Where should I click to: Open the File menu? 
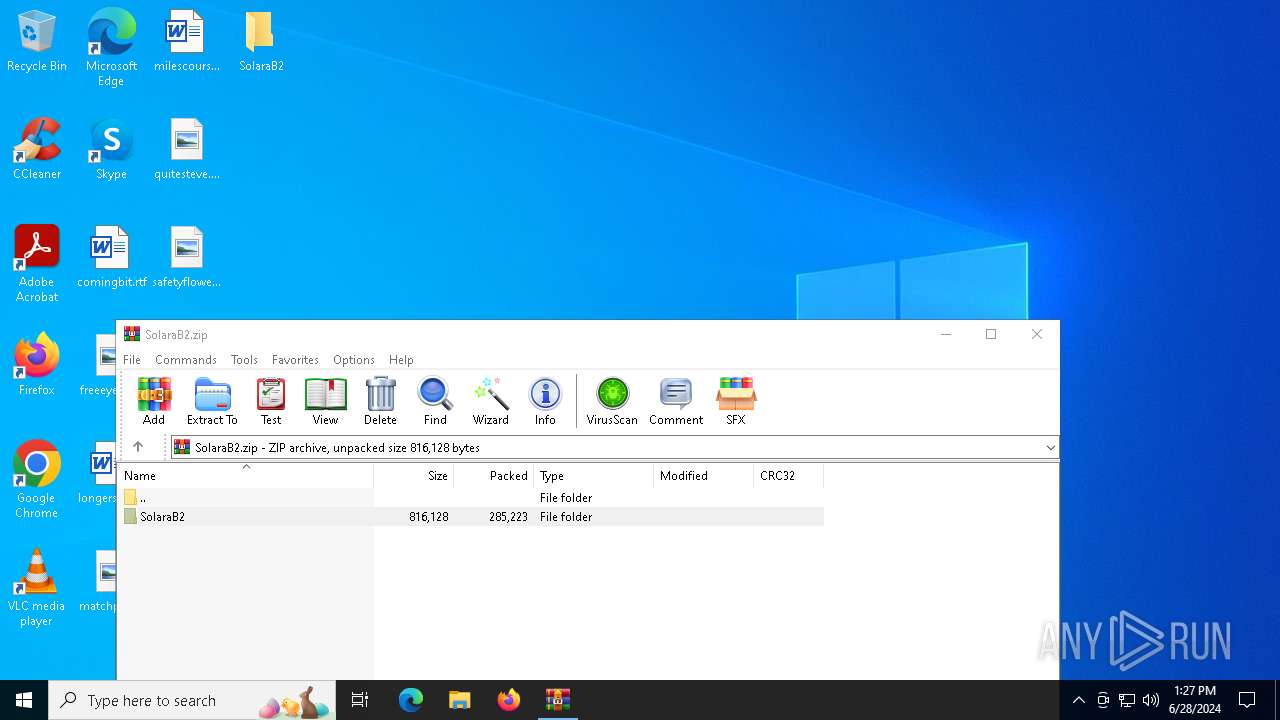coord(132,360)
